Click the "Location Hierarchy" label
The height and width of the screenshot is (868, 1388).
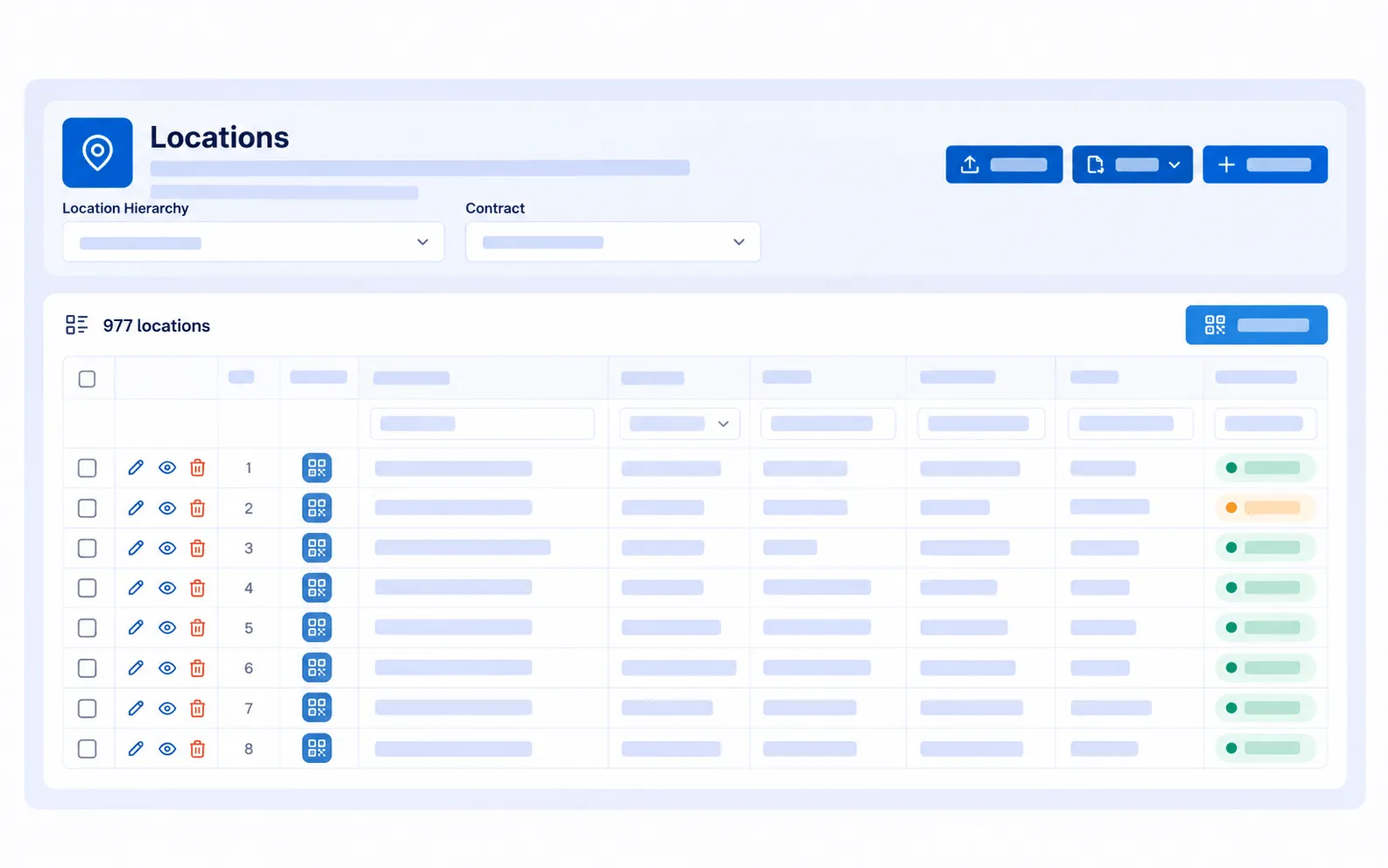(125, 208)
